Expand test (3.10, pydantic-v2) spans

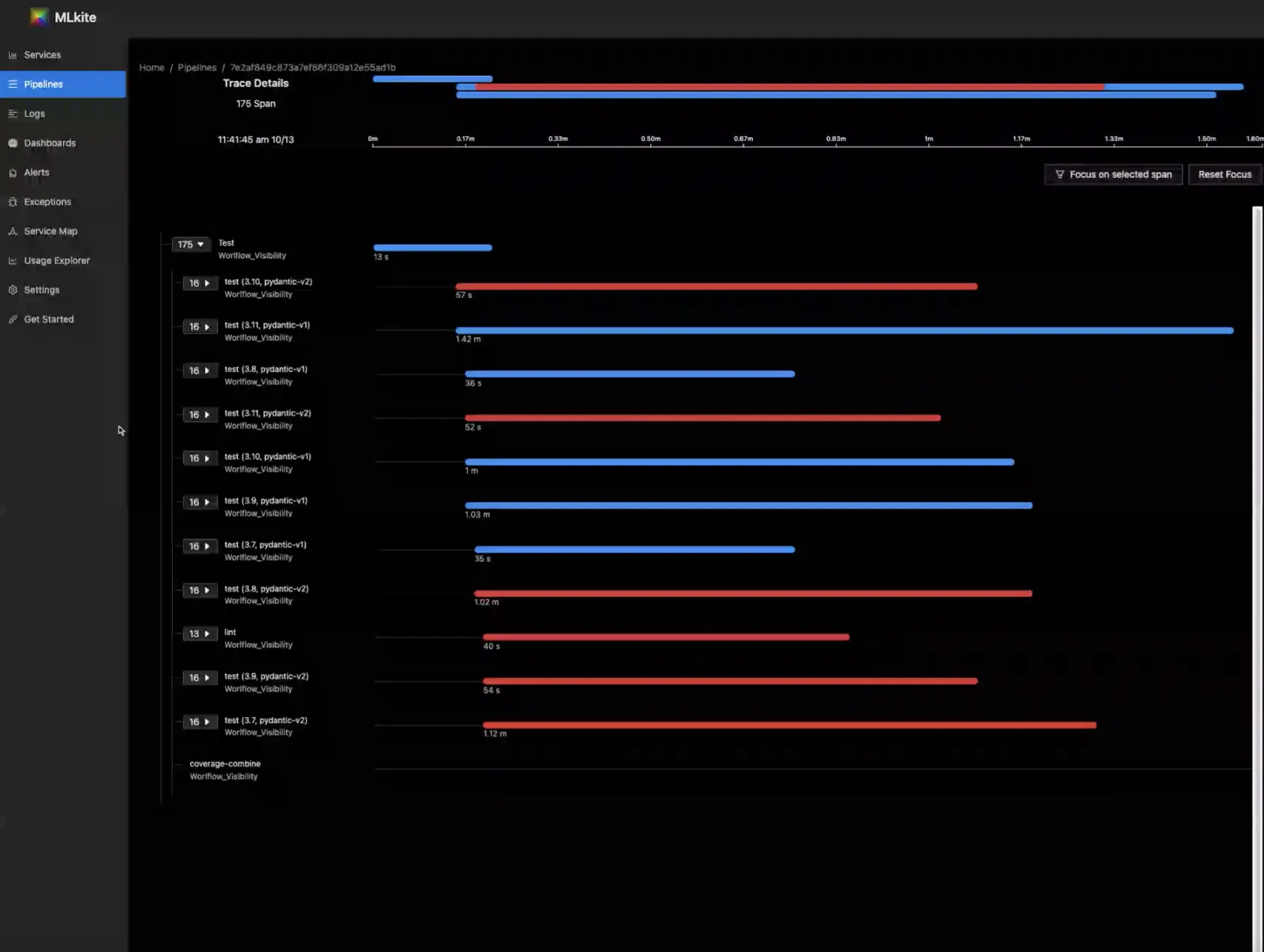coord(200,283)
